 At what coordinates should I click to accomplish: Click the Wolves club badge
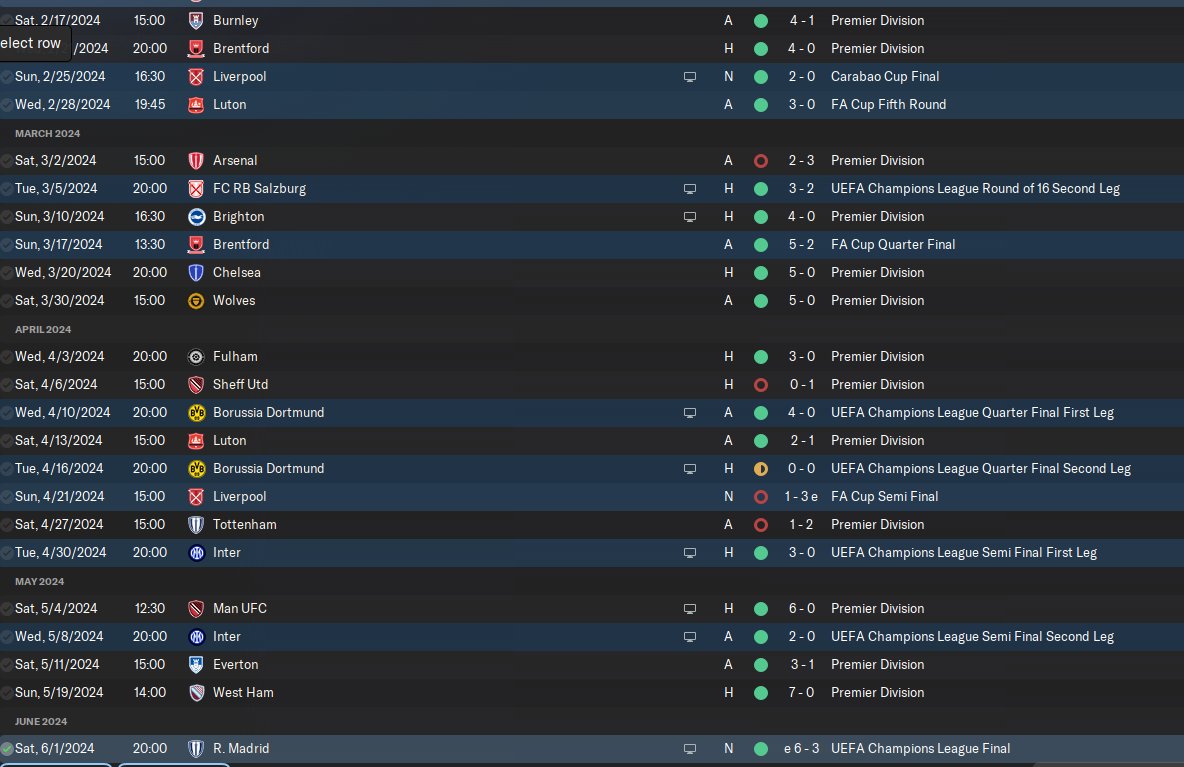[196, 300]
